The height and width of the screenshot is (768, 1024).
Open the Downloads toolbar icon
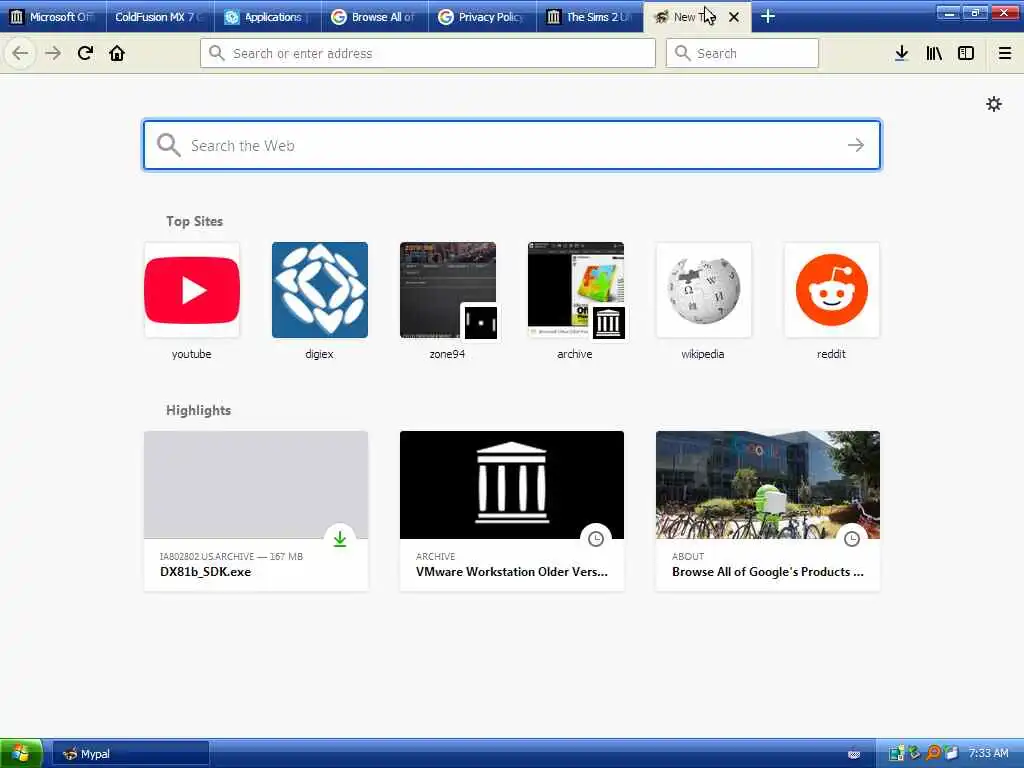tap(901, 53)
